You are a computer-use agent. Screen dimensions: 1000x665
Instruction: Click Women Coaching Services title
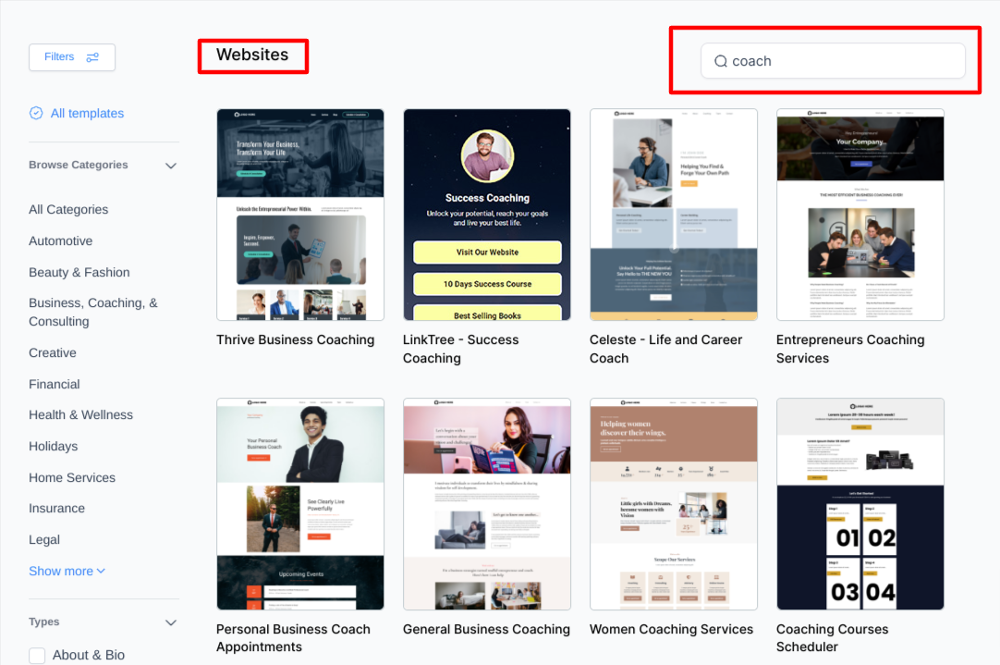coord(672,629)
